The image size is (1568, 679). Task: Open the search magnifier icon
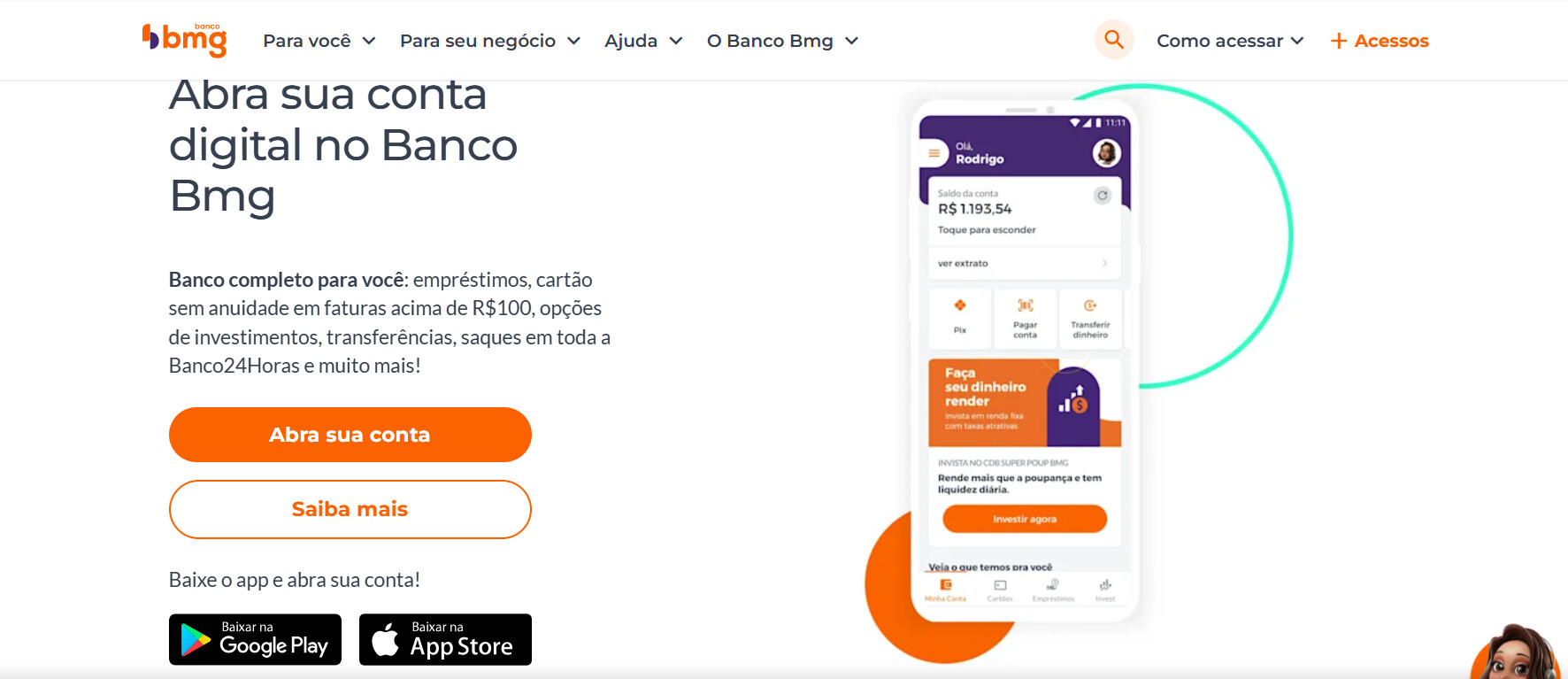(1114, 40)
